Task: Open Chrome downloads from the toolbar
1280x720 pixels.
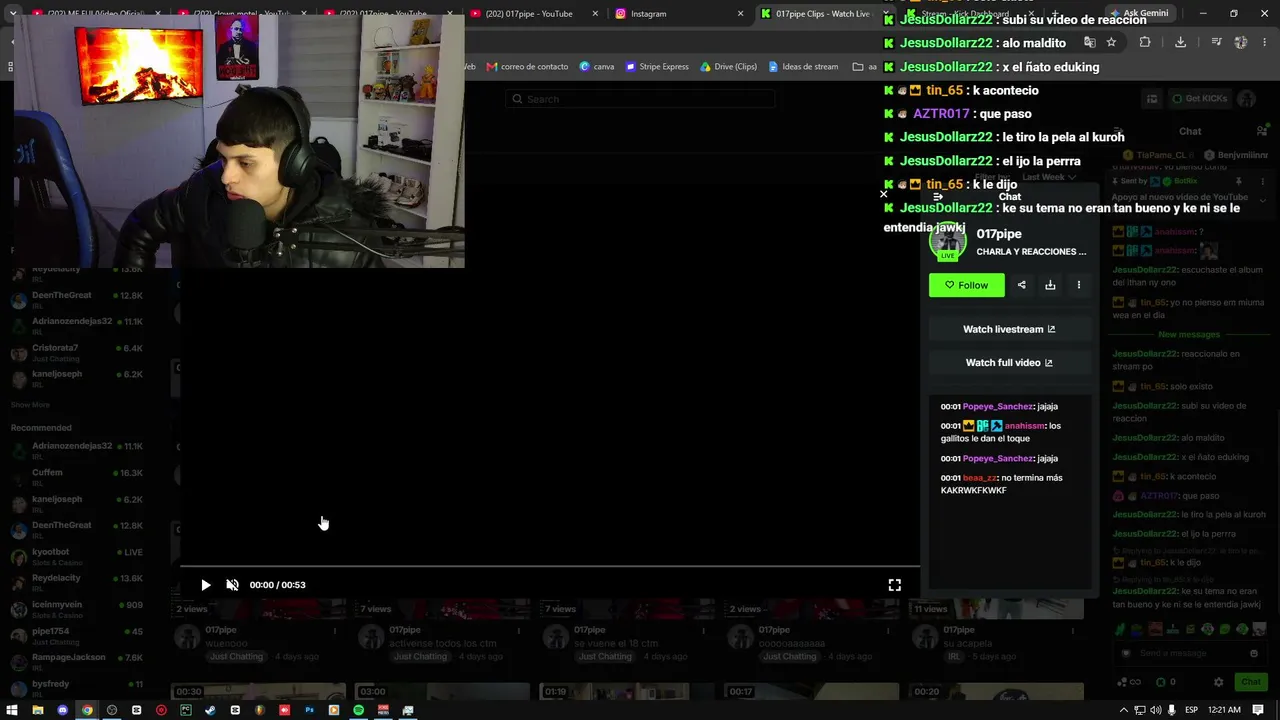Action: tap(1180, 42)
